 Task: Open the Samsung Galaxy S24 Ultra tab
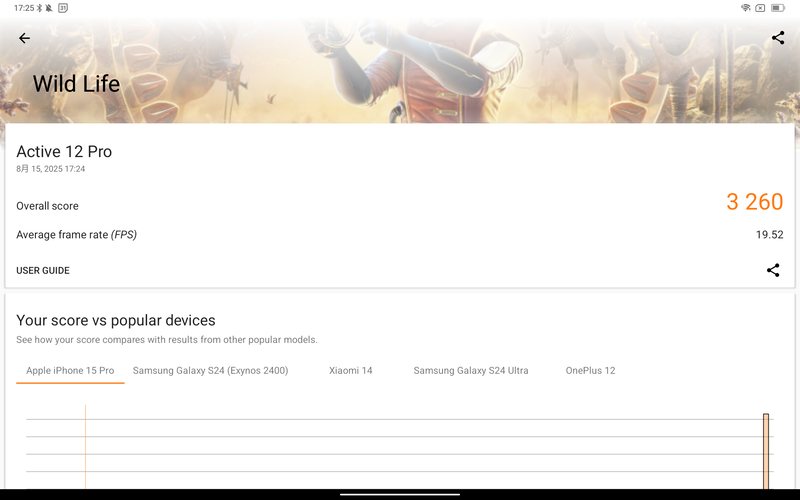[471, 371]
